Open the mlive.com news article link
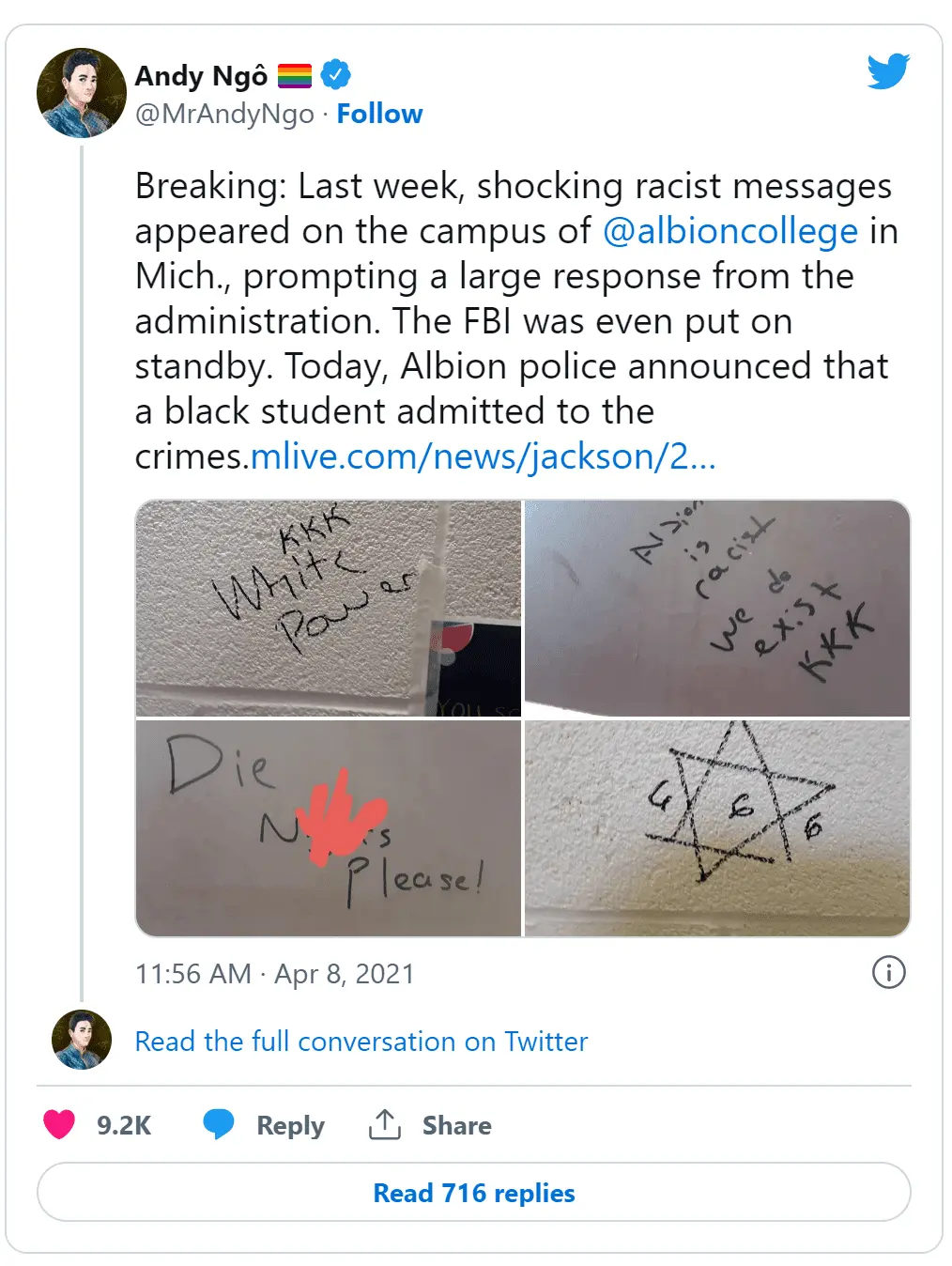Viewport: 952px width, 1266px height. pyautogui.click(x=483, y=456)
